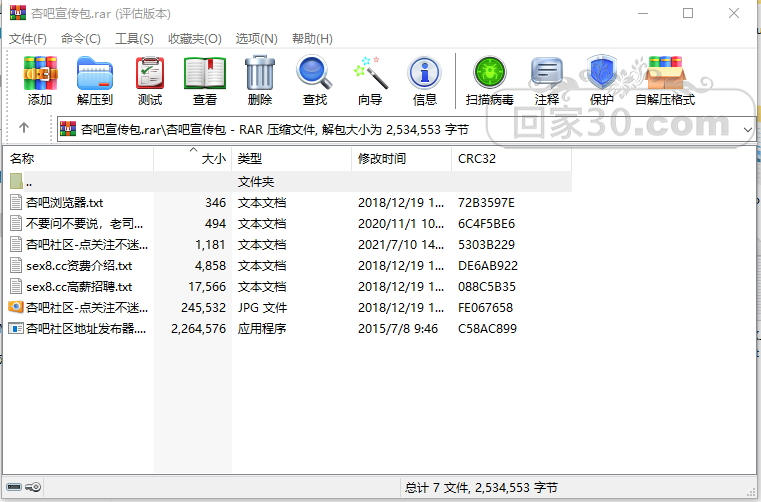Click the parent folder '..' icon
This screenshot has width=761, height=502.
(x=16, y=181)
